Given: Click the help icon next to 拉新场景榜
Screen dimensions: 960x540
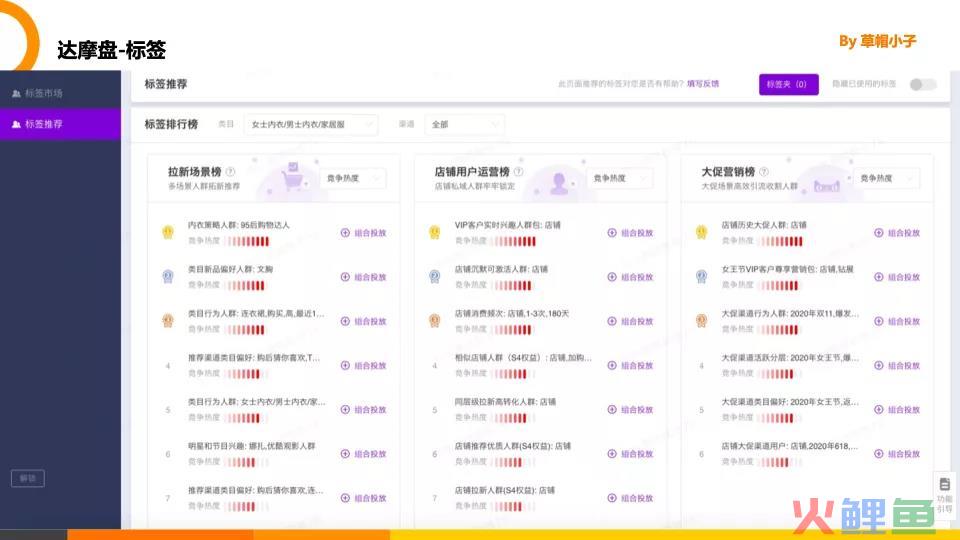Looking at the screenshot, I should [x=230, y=172].
